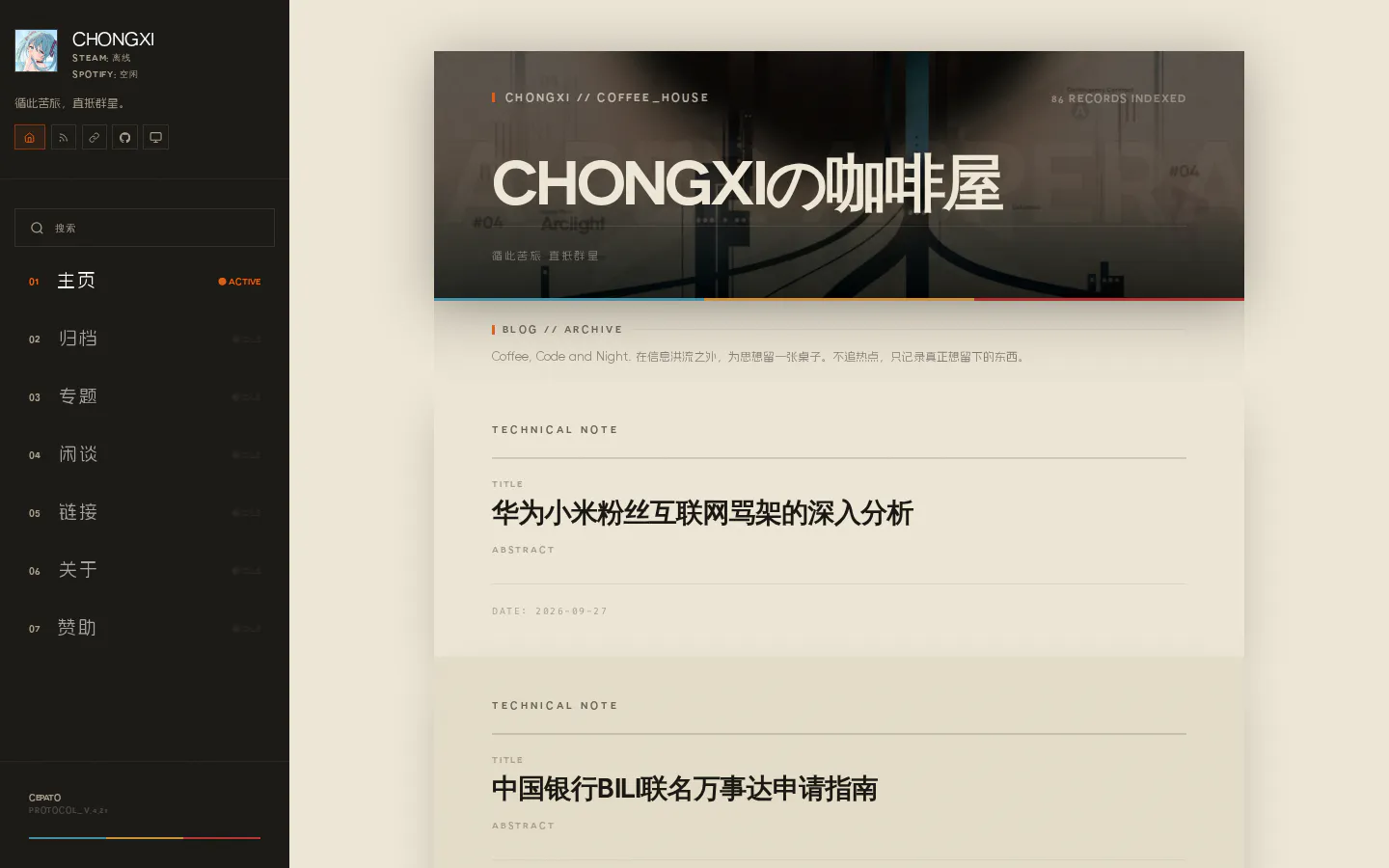1389x868 pixels.
Task: Click the Steam: 离线 status text
Action: click(x=101, y=58)
